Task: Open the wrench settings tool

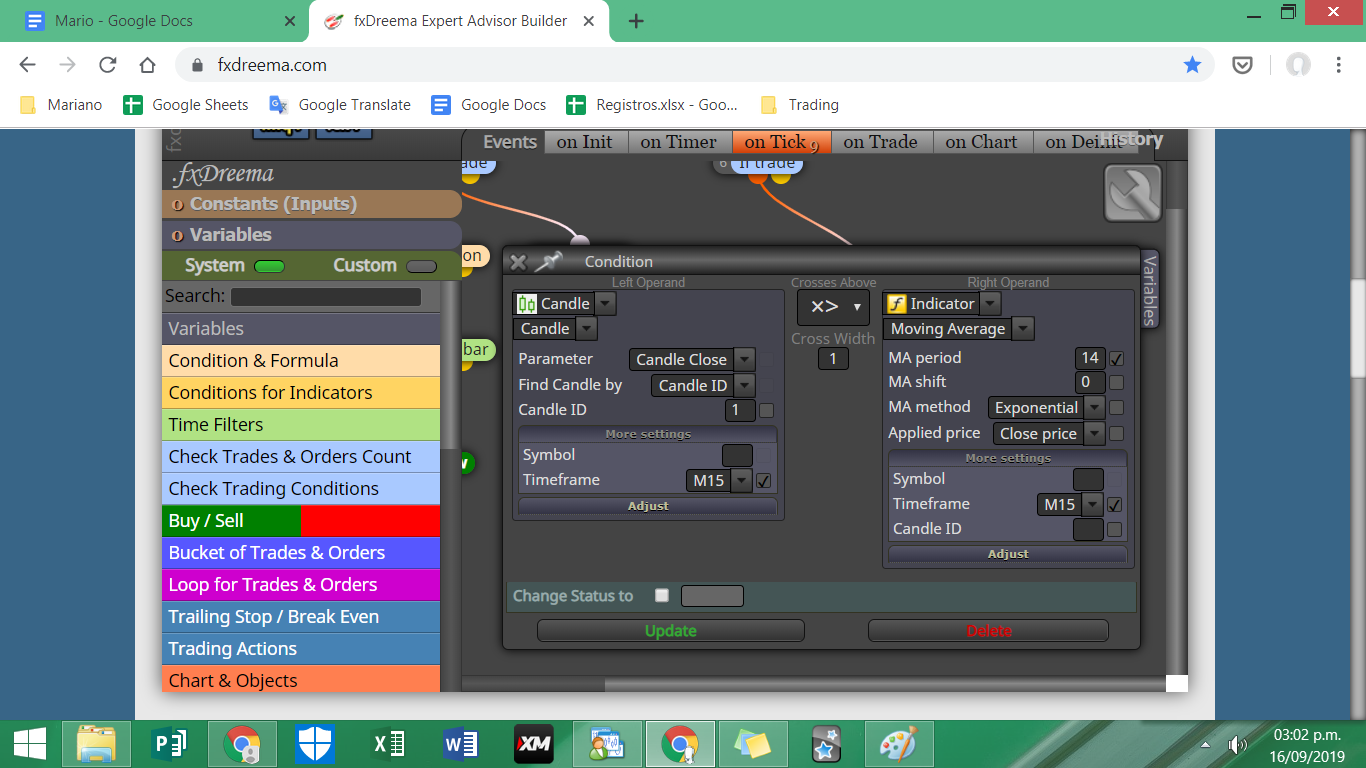Action: (1133, 192)
